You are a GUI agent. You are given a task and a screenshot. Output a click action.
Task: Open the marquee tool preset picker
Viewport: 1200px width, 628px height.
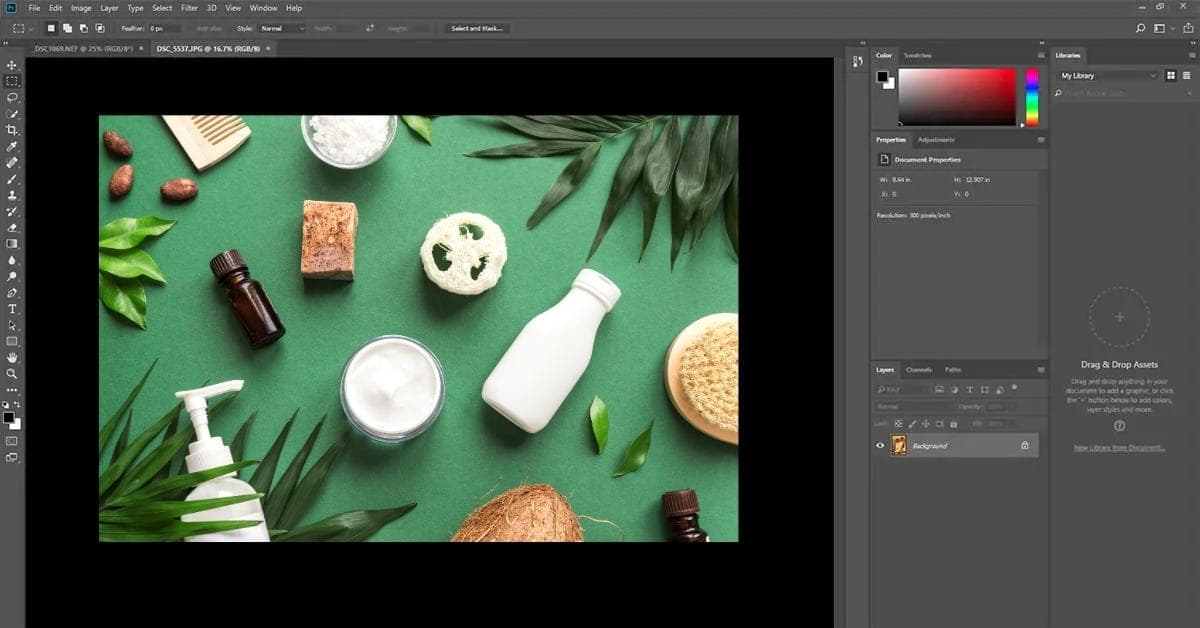23,28
